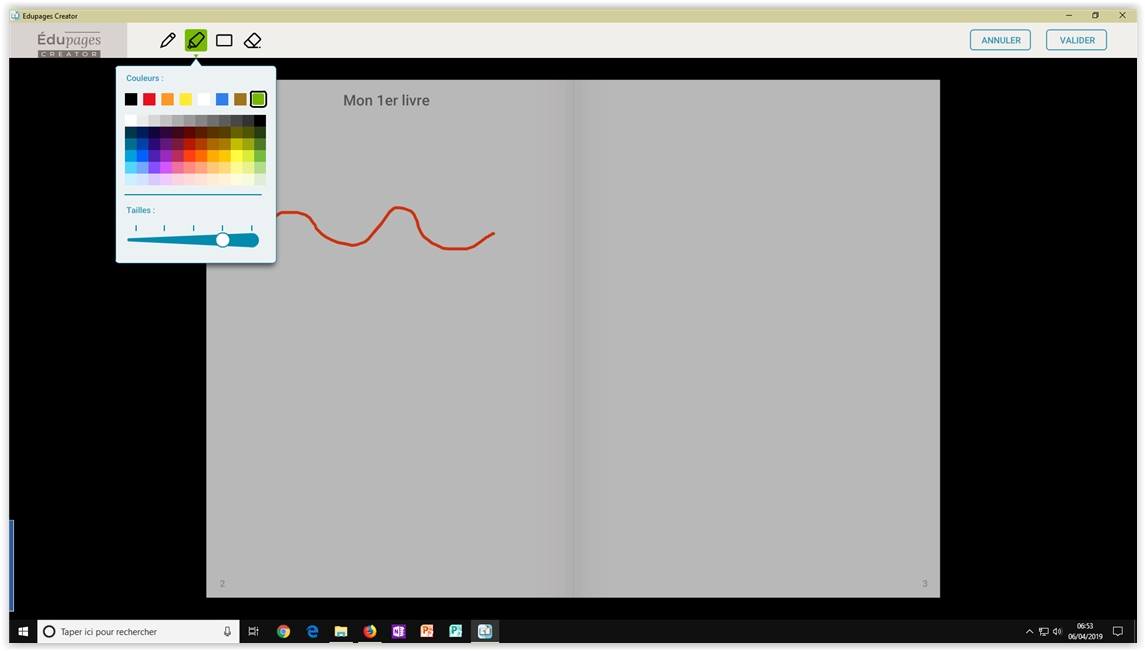Click the Édupages Creator logo
Viewport: 1145px width, 651px height.
69,42
